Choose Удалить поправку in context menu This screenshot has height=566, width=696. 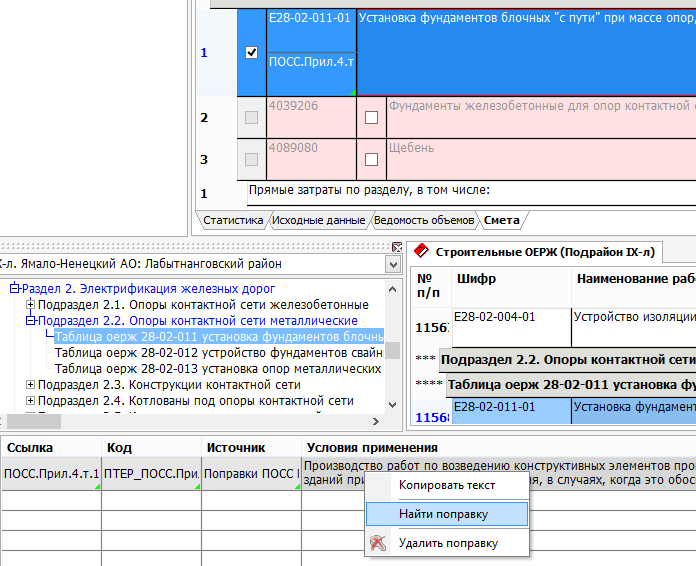coord(447,543)
